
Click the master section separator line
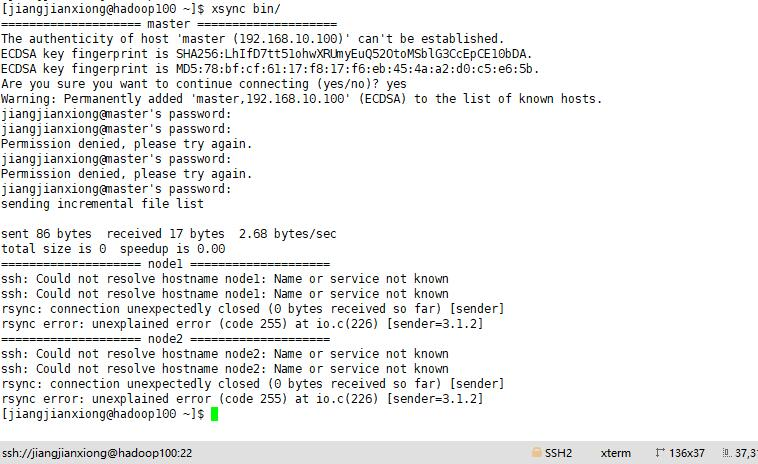coord(169,24)
